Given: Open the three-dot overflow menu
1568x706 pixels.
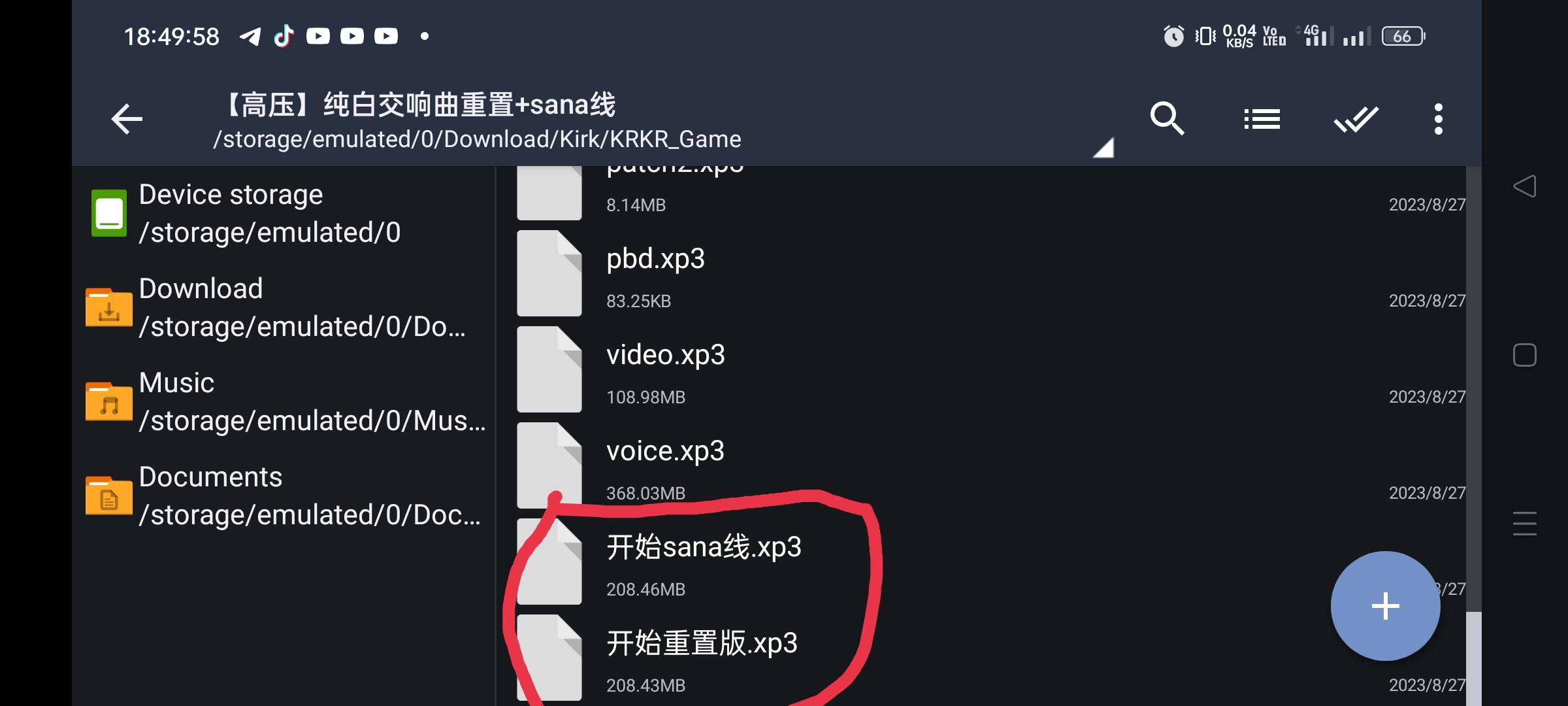Looking at the screenshot, I should (x=1438, y=119).
